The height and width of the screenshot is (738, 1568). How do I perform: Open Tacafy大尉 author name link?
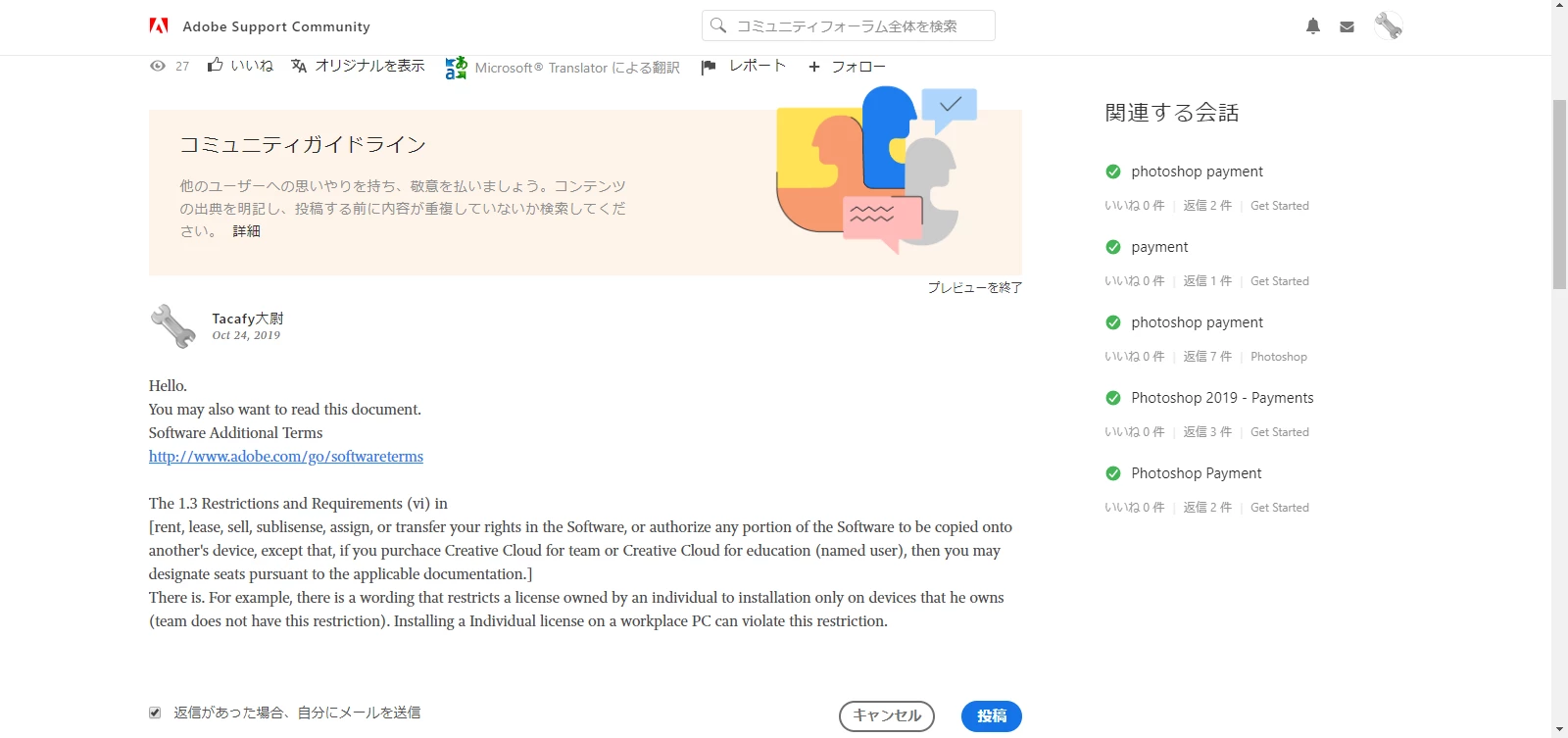coord(248,319)
